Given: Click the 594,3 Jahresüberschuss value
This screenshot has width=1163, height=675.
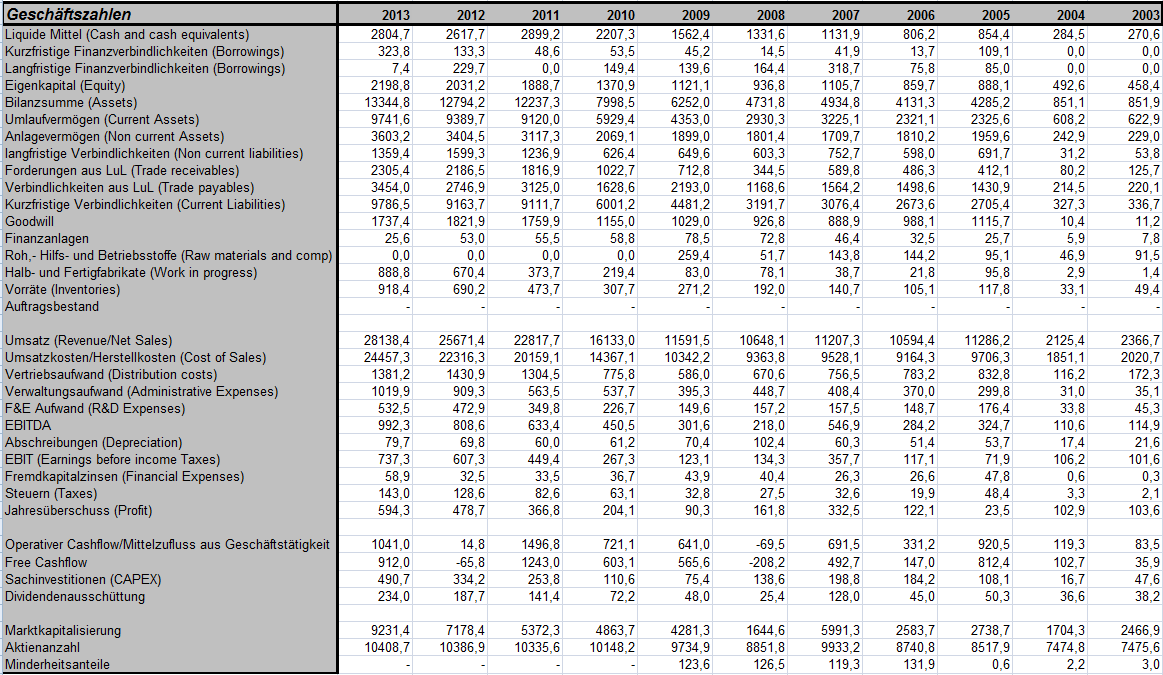Looking at the screenshot, I should tap(393, 511).
